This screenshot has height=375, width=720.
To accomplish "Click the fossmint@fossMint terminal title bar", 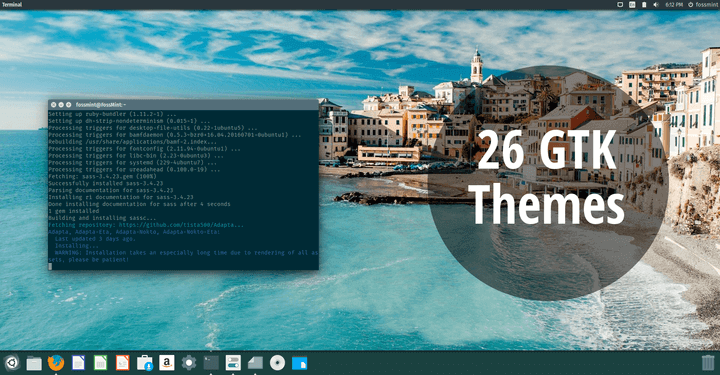I will point(184,105).
